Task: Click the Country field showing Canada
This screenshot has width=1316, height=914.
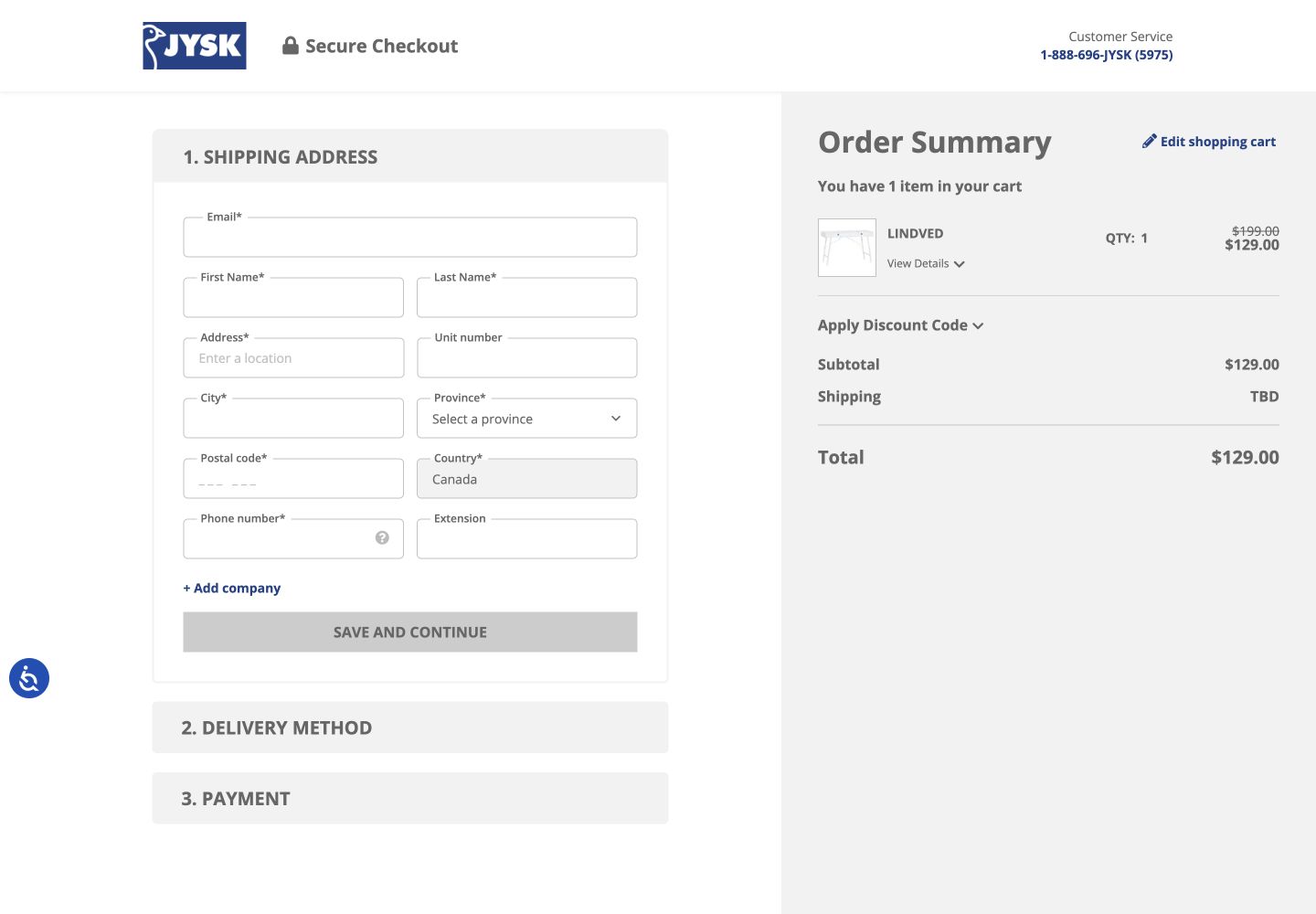Action: coord(527,479)
